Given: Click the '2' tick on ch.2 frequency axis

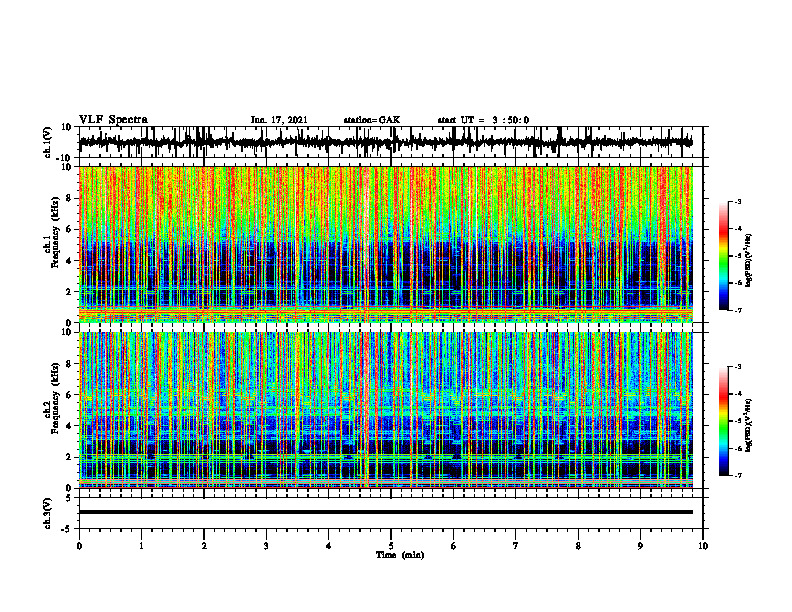Looking at the screenshot, I should pos(69,457).
